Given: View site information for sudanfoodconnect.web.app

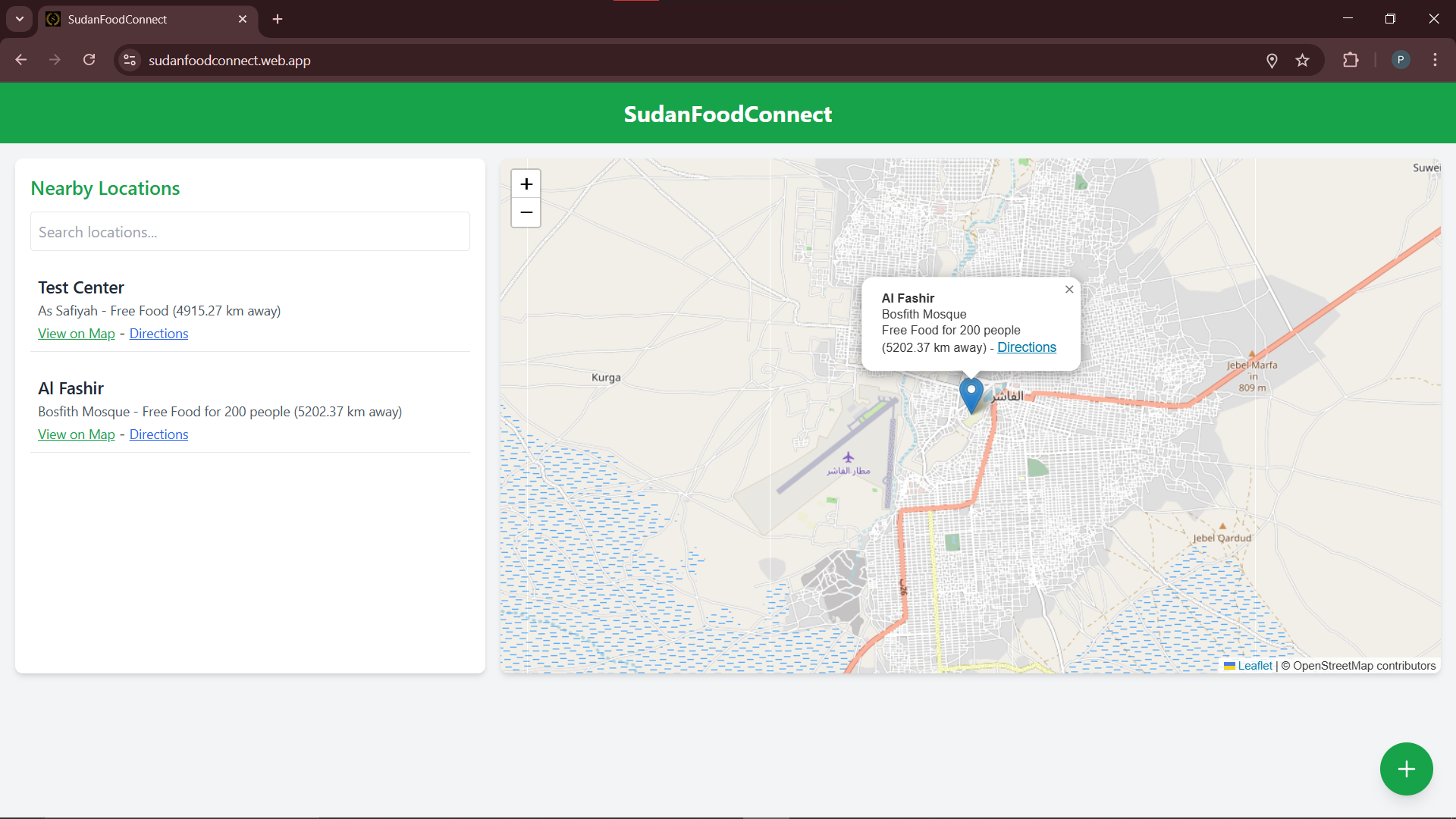Looking at the screenshot, I should point(130,60).
